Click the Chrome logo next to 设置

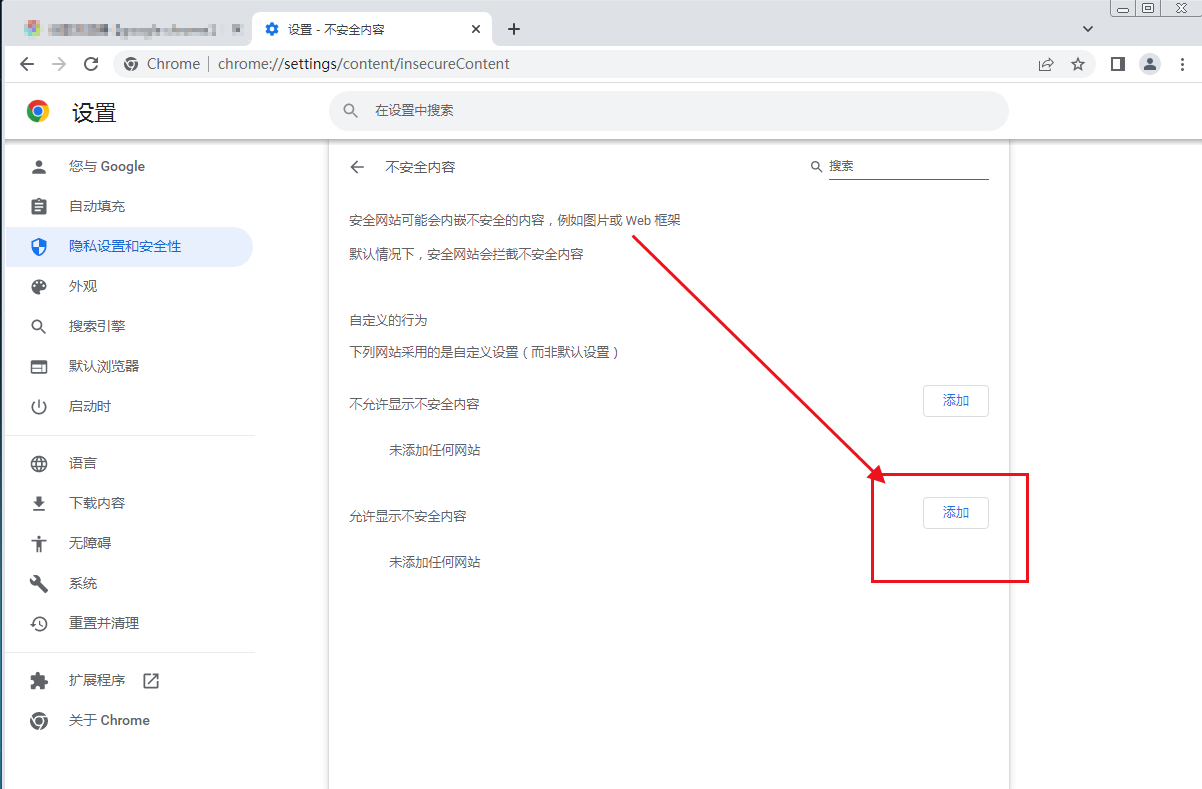click(x=38, y=111)
